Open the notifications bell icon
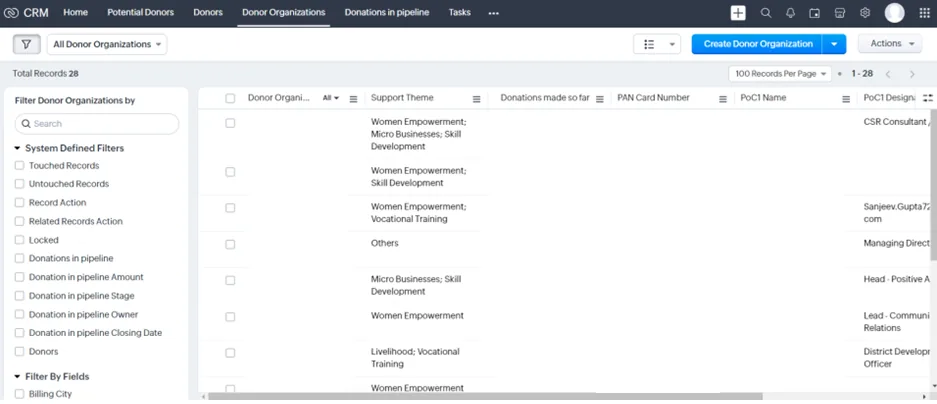The image size is (937, 404). [x=791, y=13]
